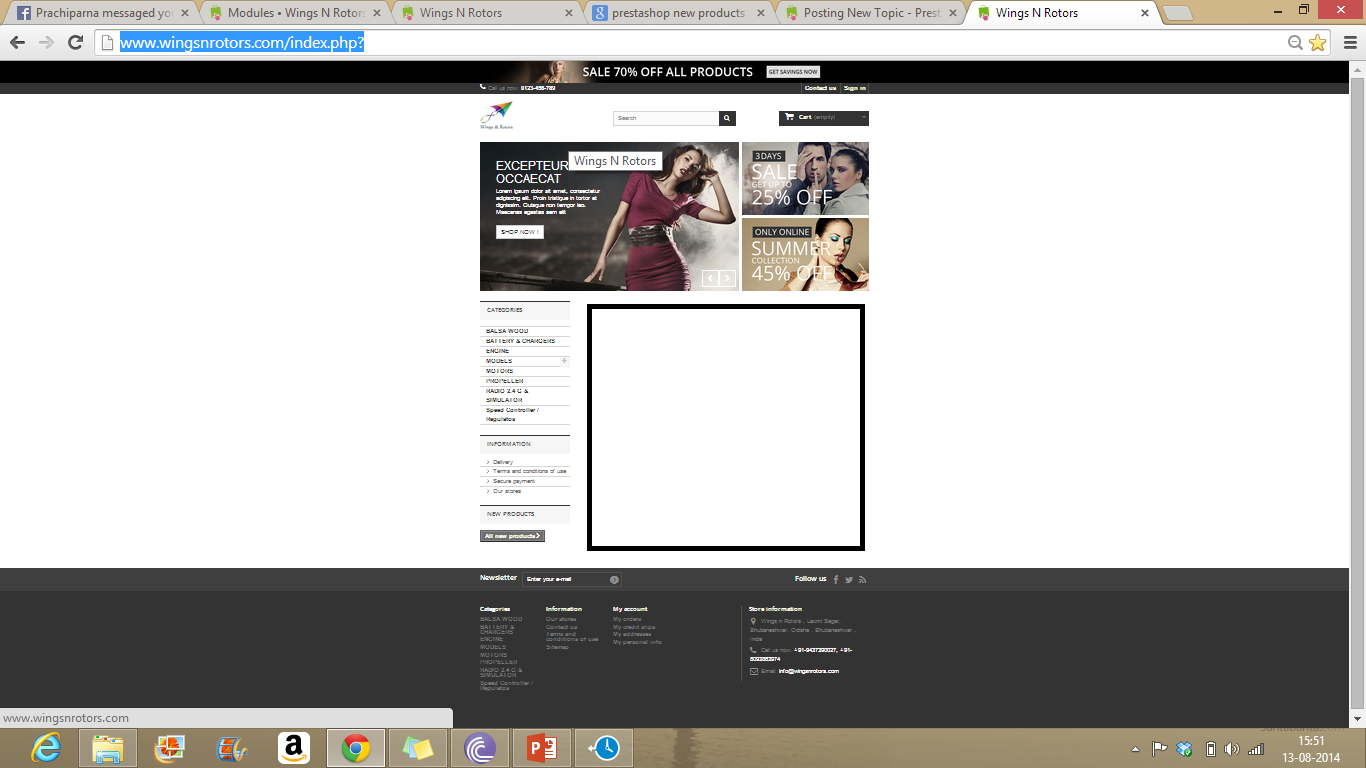Open the PROPELLER category in sidebar
The image size is (1366, 768).
coord(505,381)
